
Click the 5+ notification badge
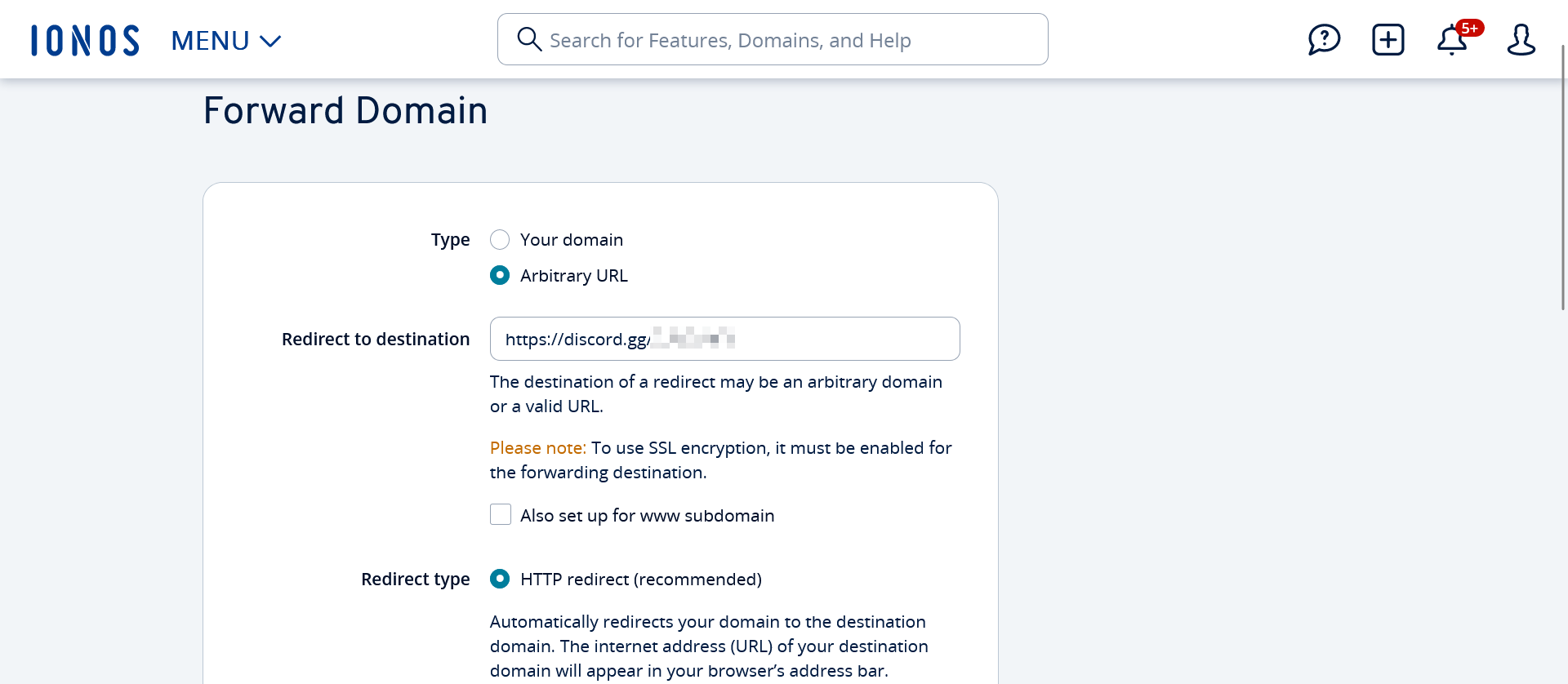[1470, 29]
